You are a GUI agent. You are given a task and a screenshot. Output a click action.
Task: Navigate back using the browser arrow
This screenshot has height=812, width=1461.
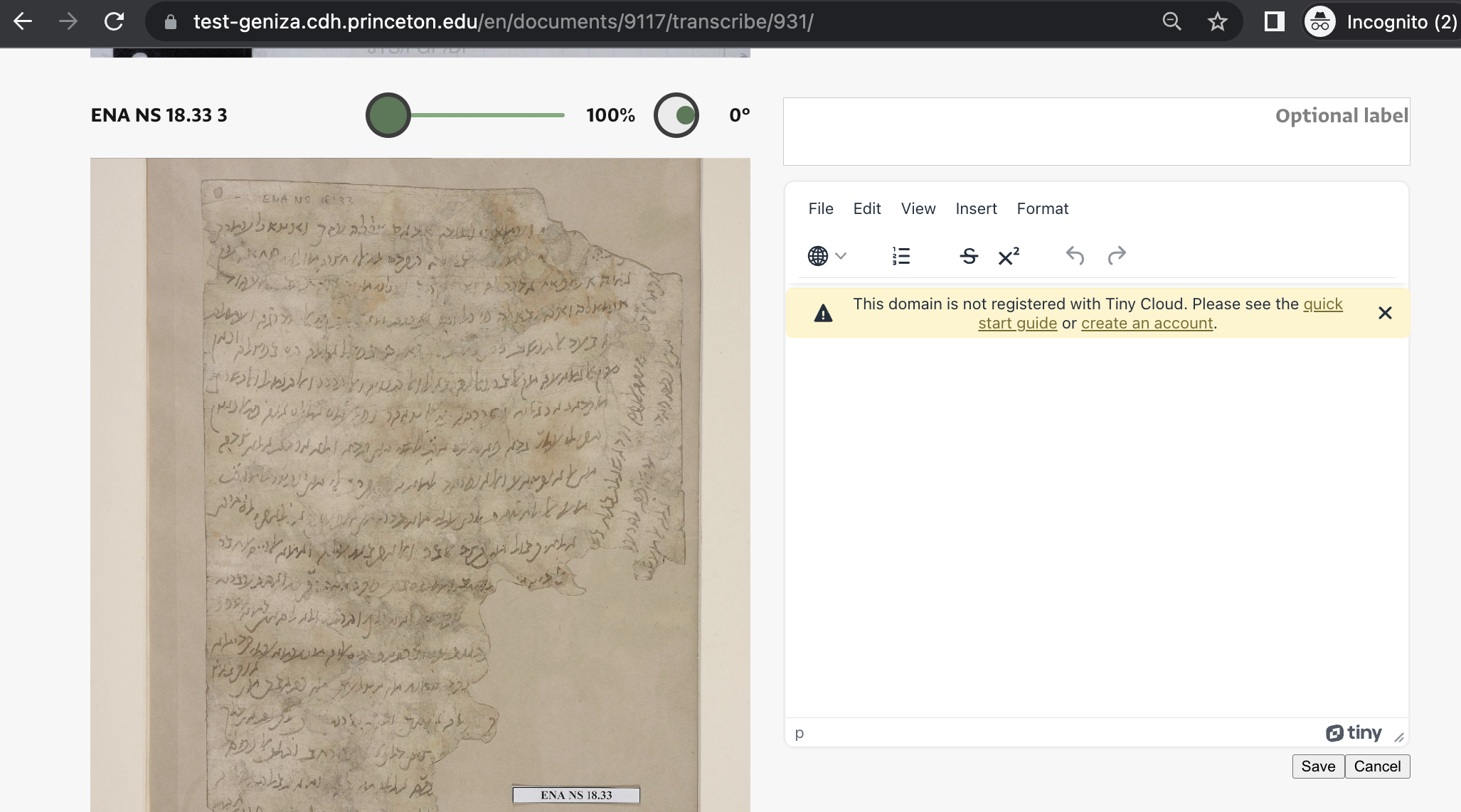[x=23, y=21]
